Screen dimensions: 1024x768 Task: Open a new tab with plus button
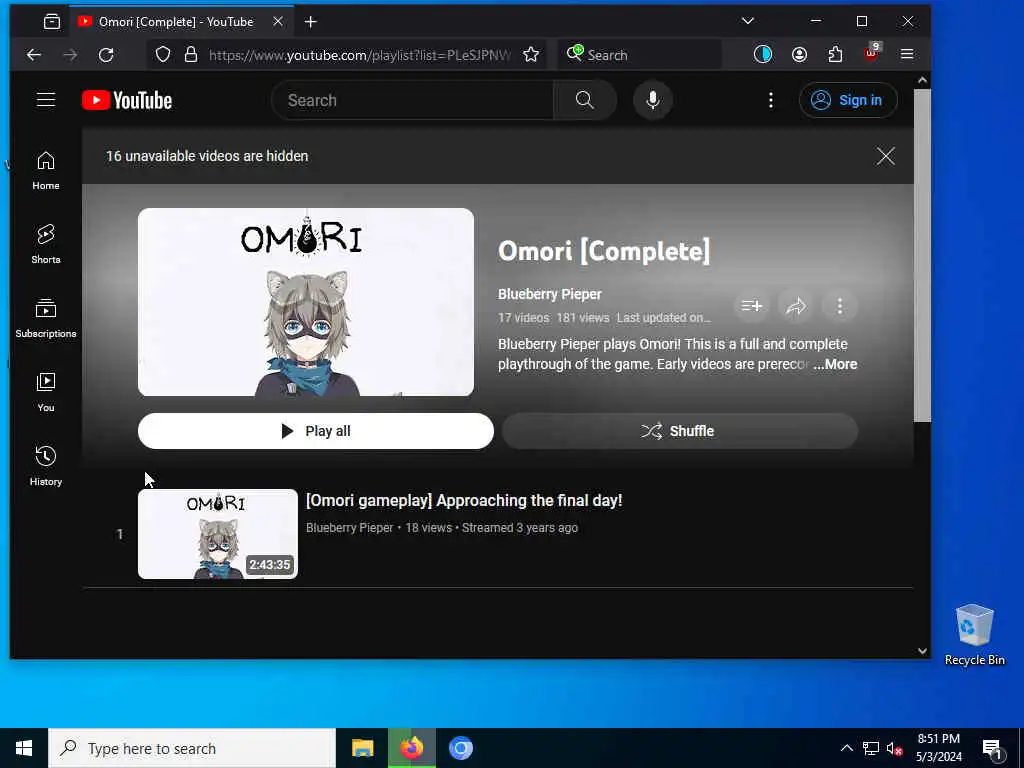310,22
